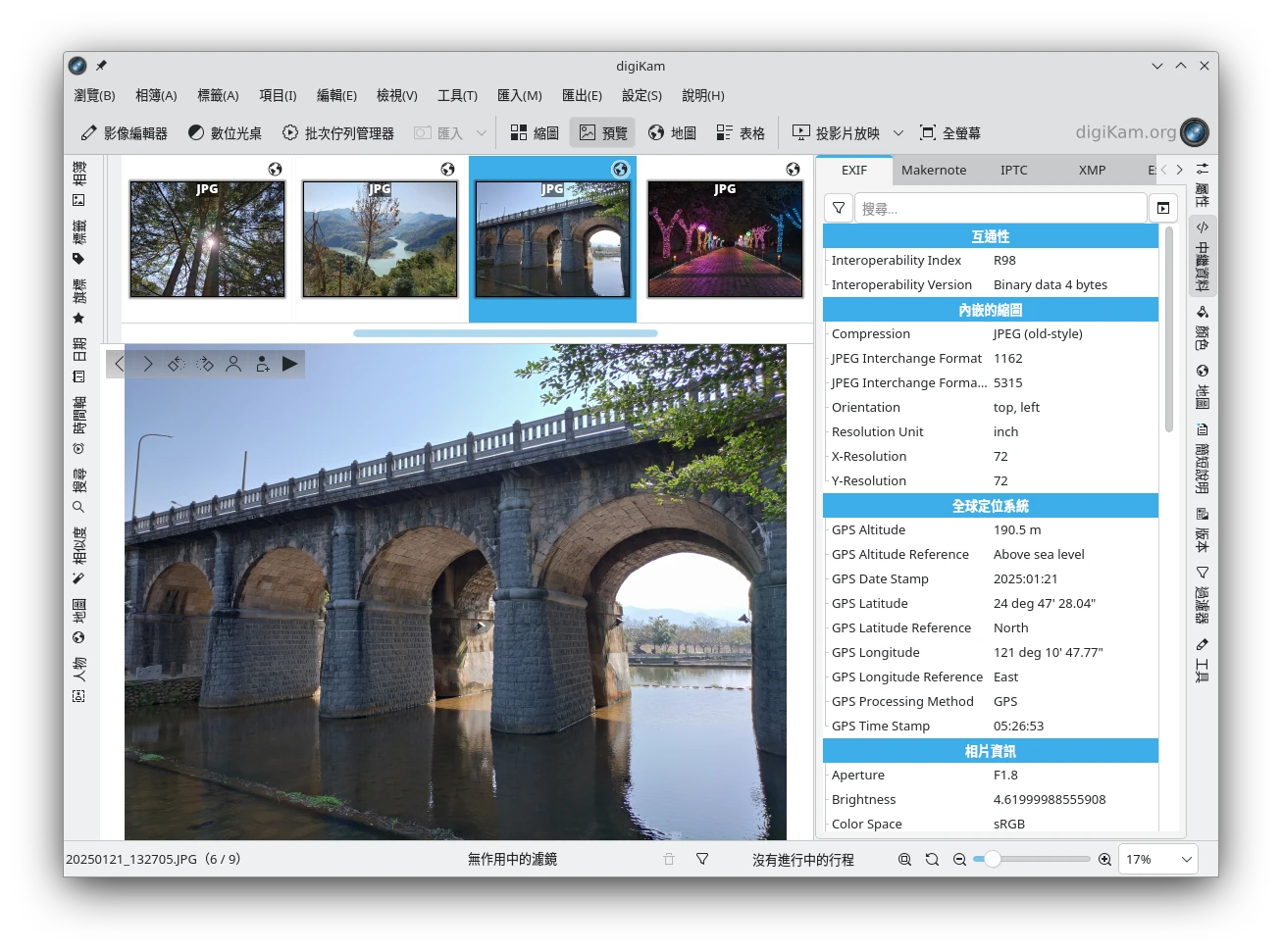The image size is (1282, 952).
Task: Click the zoom-out magnifier in status bar
Action: click(959, 860)
